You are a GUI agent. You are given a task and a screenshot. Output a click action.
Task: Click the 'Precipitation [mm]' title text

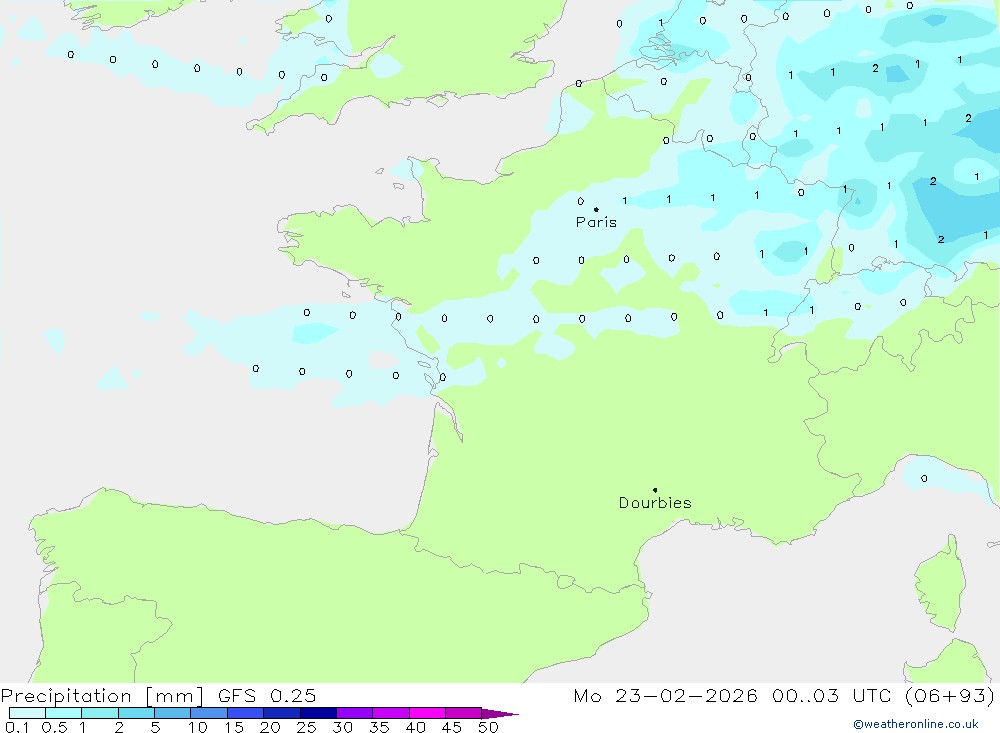tap(102, 695)
